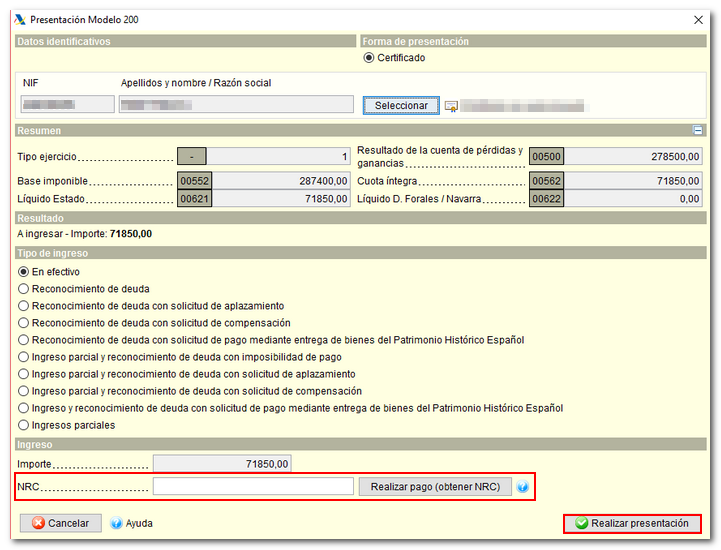Open the Ayuda help link
The image size is (721, 550).
coord(139,523)
